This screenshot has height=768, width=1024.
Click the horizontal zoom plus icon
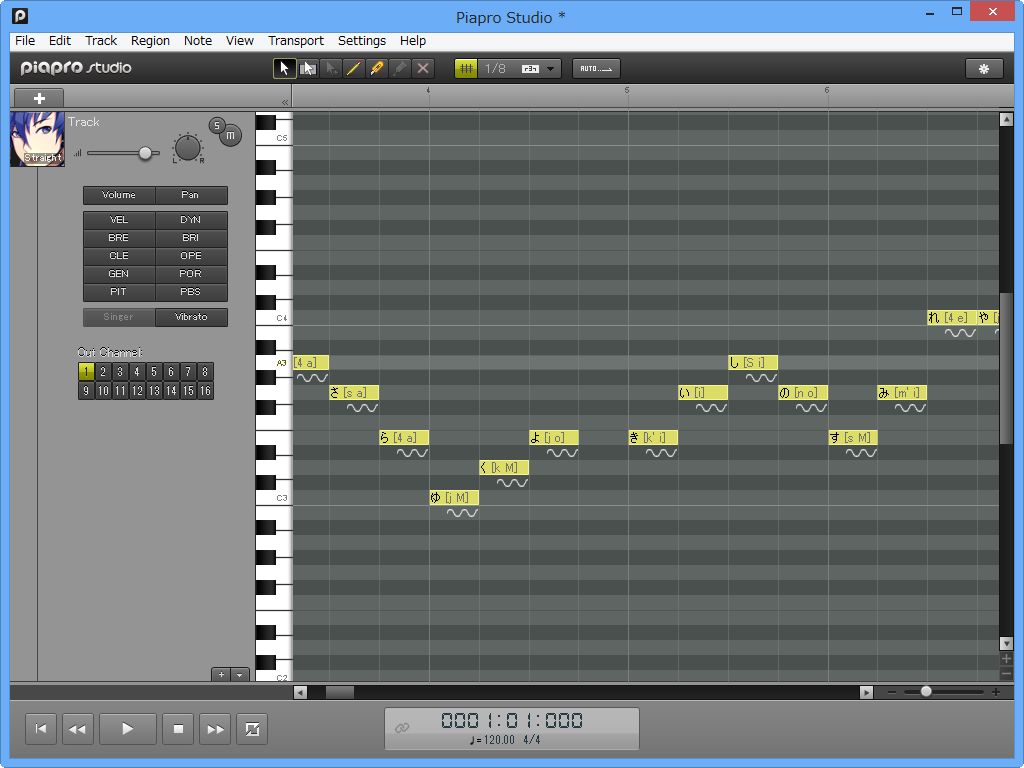996,692
